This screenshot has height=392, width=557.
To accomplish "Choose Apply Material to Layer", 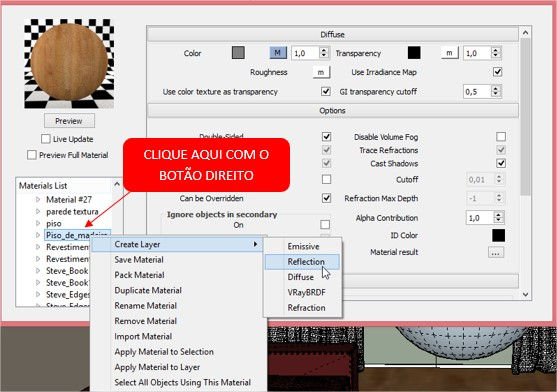I will 178,367.
